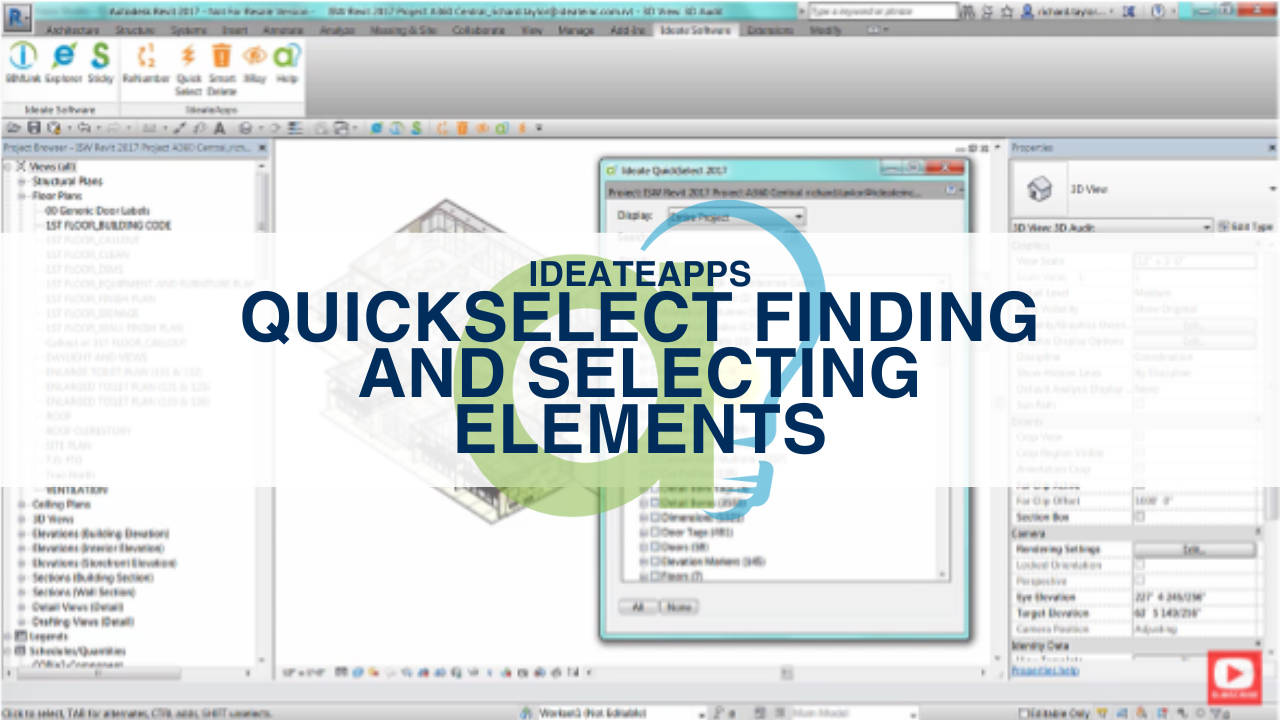Check the Elevation Markers category checkbox
Image resolution: width=1280 pixels, height=720 pixels.
click(x=656, y=562)
